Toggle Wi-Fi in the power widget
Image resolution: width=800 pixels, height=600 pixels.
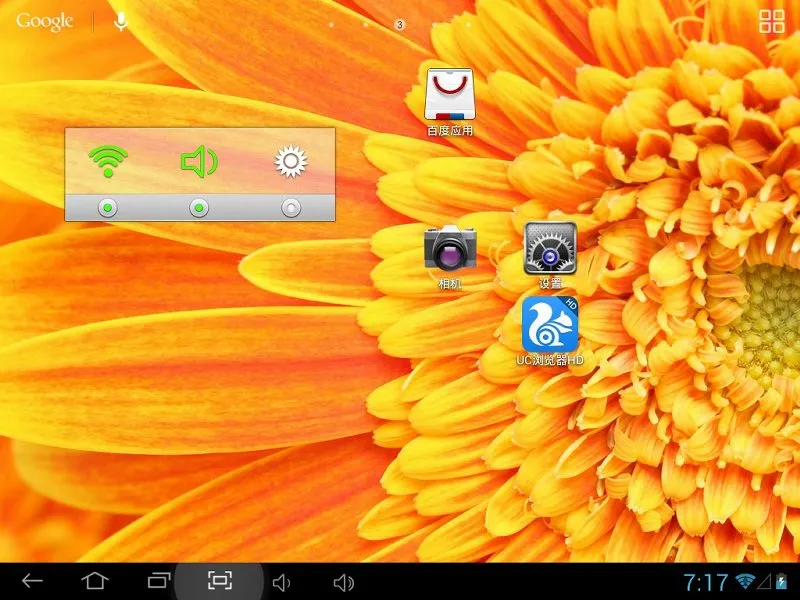click(108, 161)
